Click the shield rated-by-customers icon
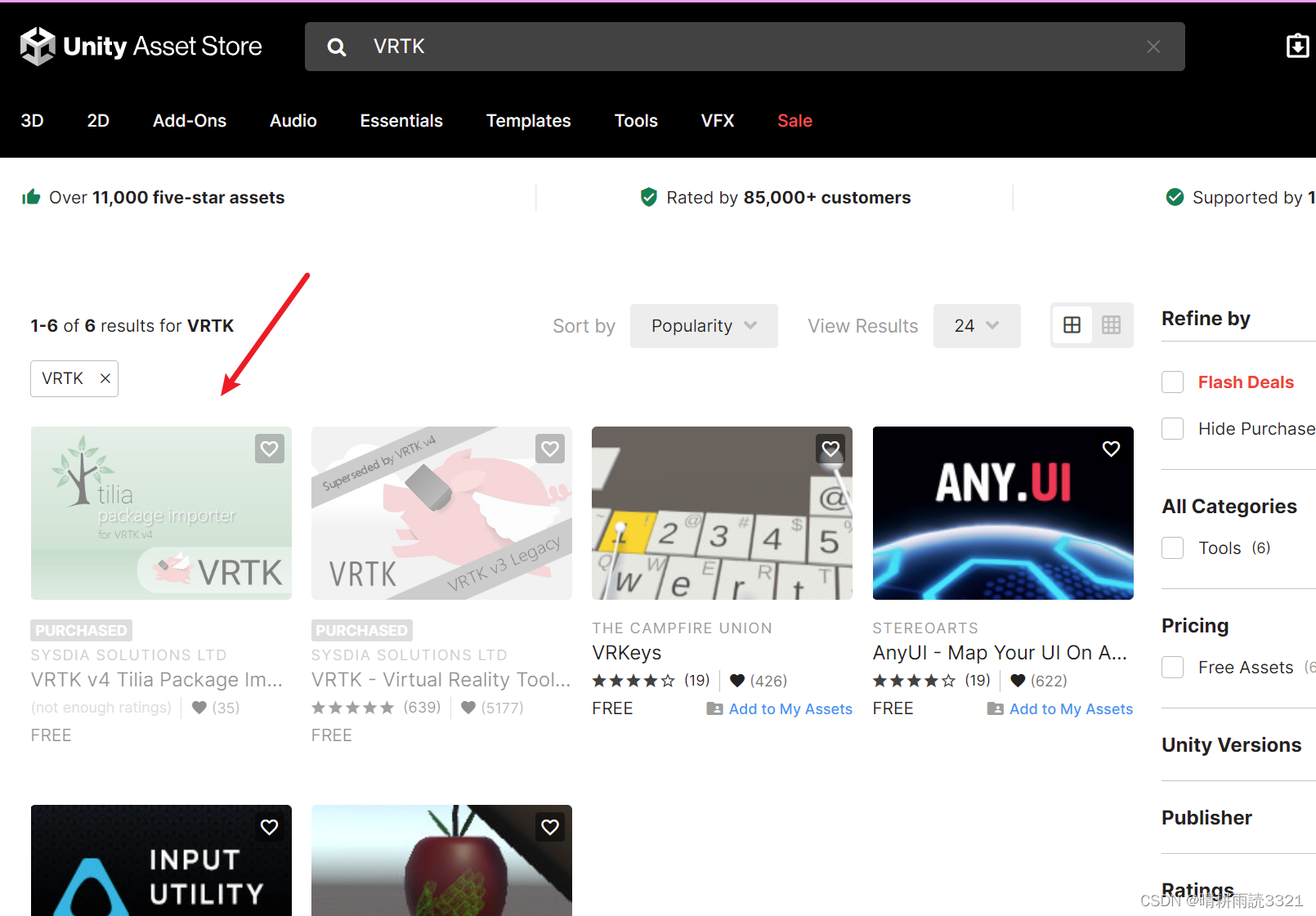This screenshot has height=916, width=1316. 648,197
